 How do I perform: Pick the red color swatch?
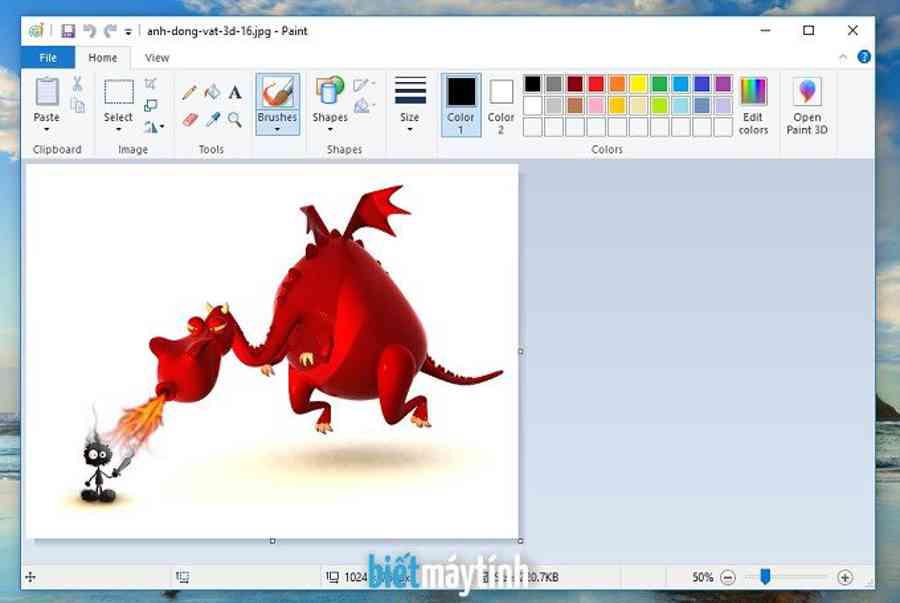596,84
